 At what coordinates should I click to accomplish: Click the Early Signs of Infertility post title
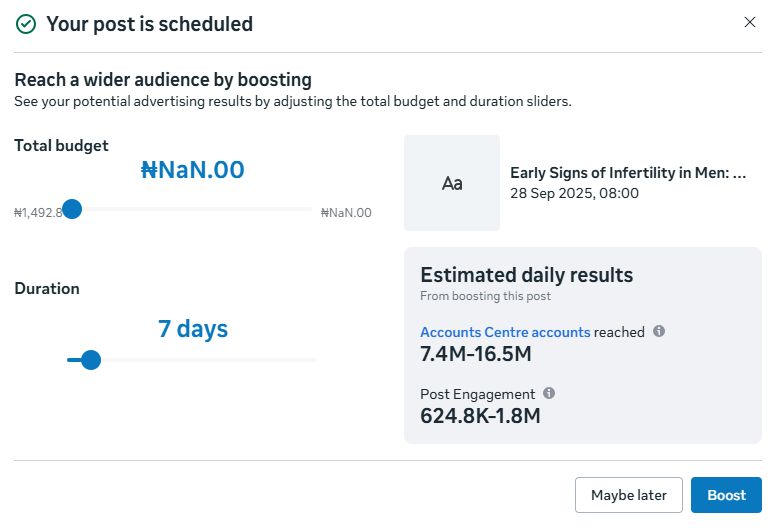628,173
